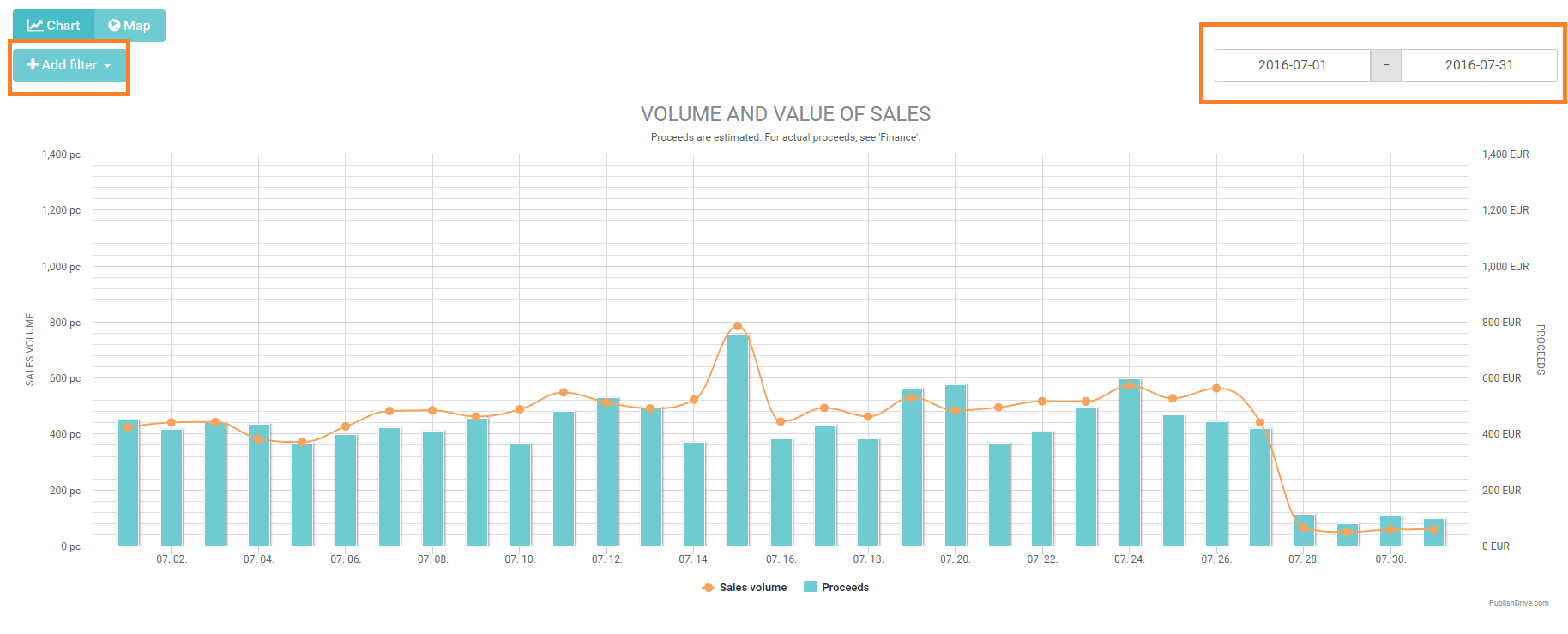Click the end date field 2016-07-31
The height and width of the screenshot is (634, 1568).
(1479, 65)
